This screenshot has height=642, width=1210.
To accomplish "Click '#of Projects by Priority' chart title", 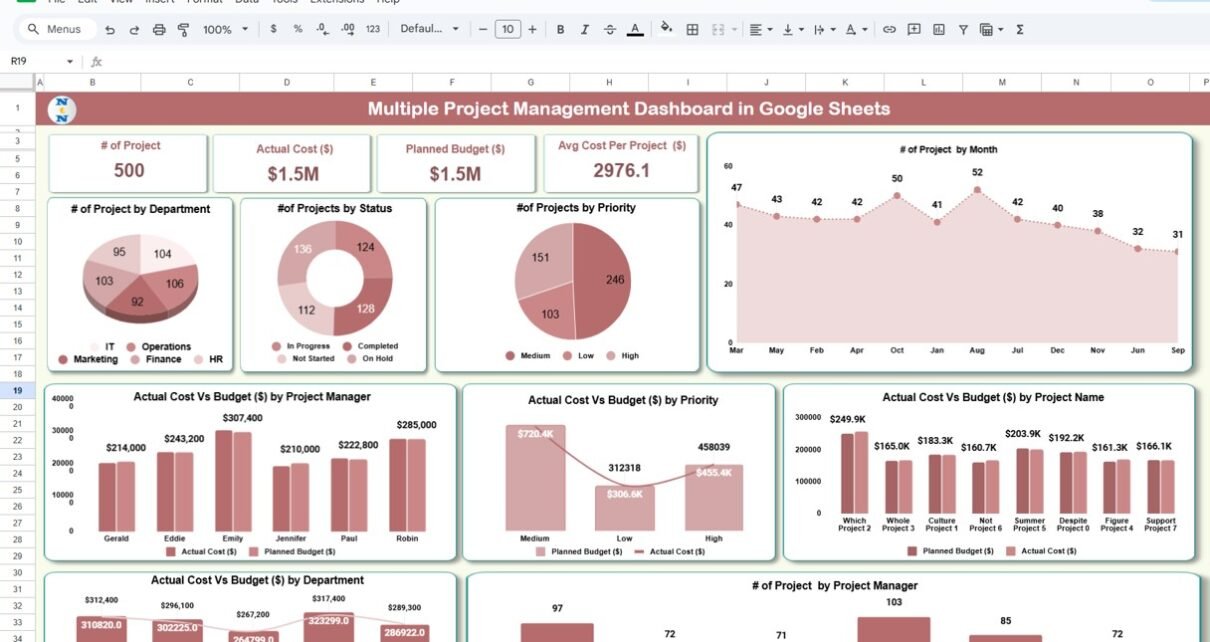I will 576,207.
